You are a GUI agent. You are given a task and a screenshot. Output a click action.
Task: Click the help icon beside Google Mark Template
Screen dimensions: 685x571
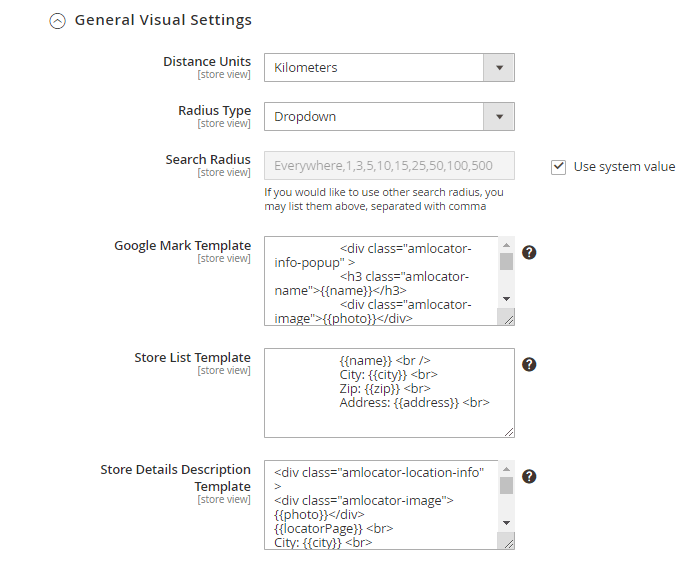529,252
